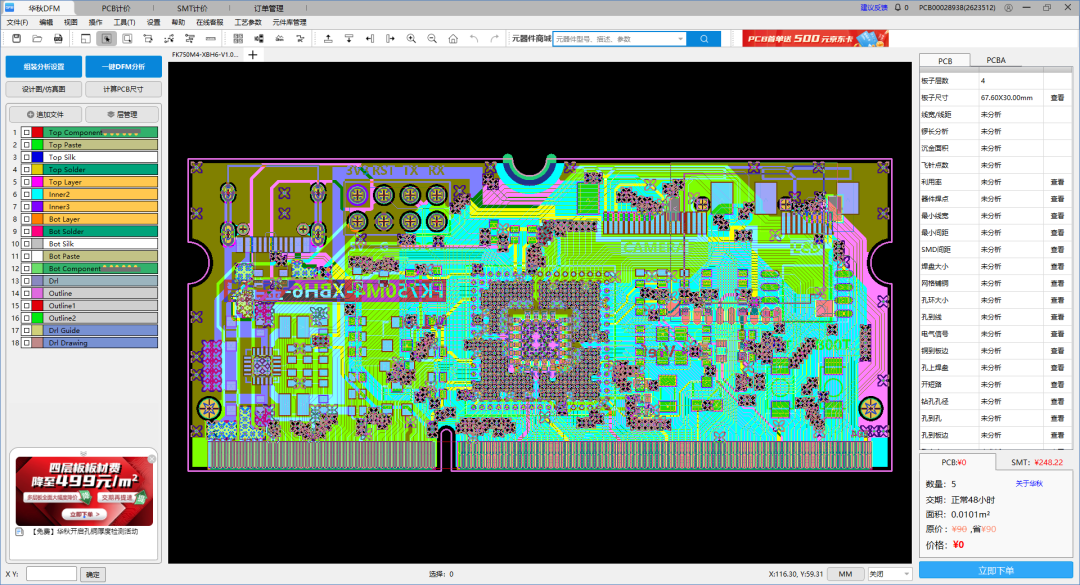The width and height of the screenshot is (1080, 585).
Task: Click the X Y coordinate input field
Action: pyautogui.click(x=51, y=574)
